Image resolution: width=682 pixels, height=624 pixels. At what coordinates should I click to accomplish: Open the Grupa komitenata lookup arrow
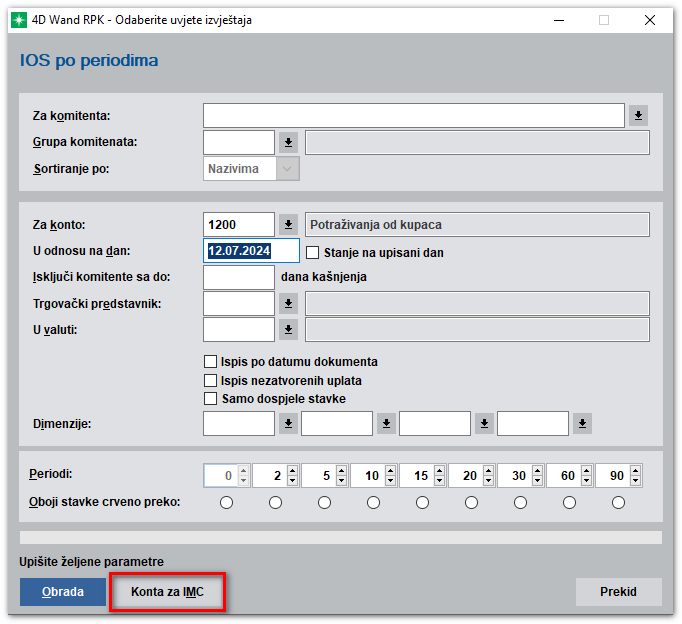click(x=288, y=142)
